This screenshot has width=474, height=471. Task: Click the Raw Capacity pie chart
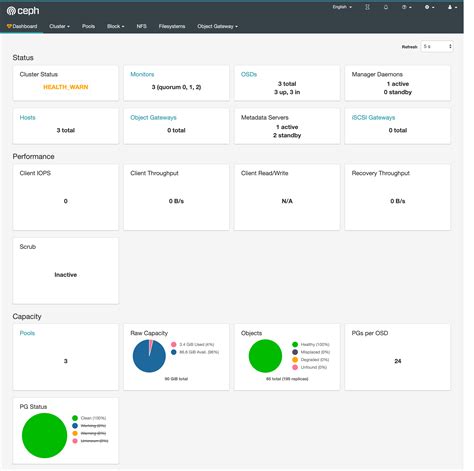[x=149, y=356]
